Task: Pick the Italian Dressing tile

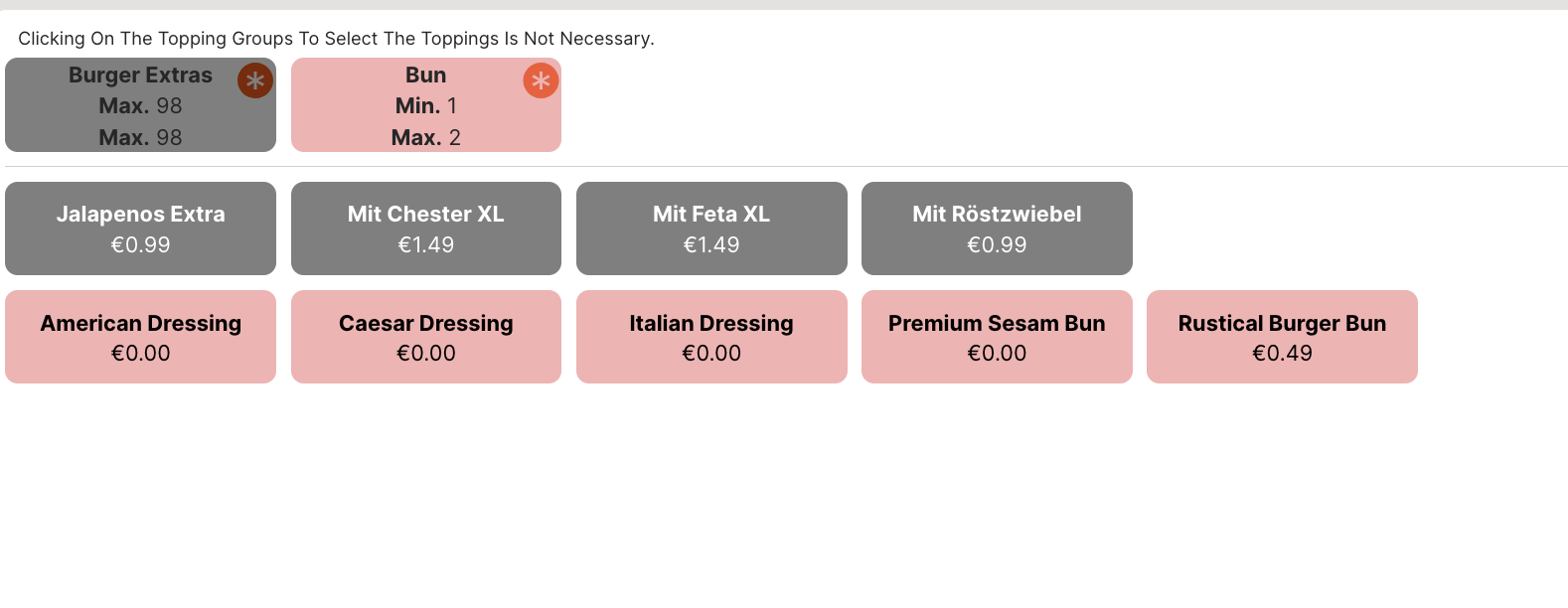Action: [711, 337]
